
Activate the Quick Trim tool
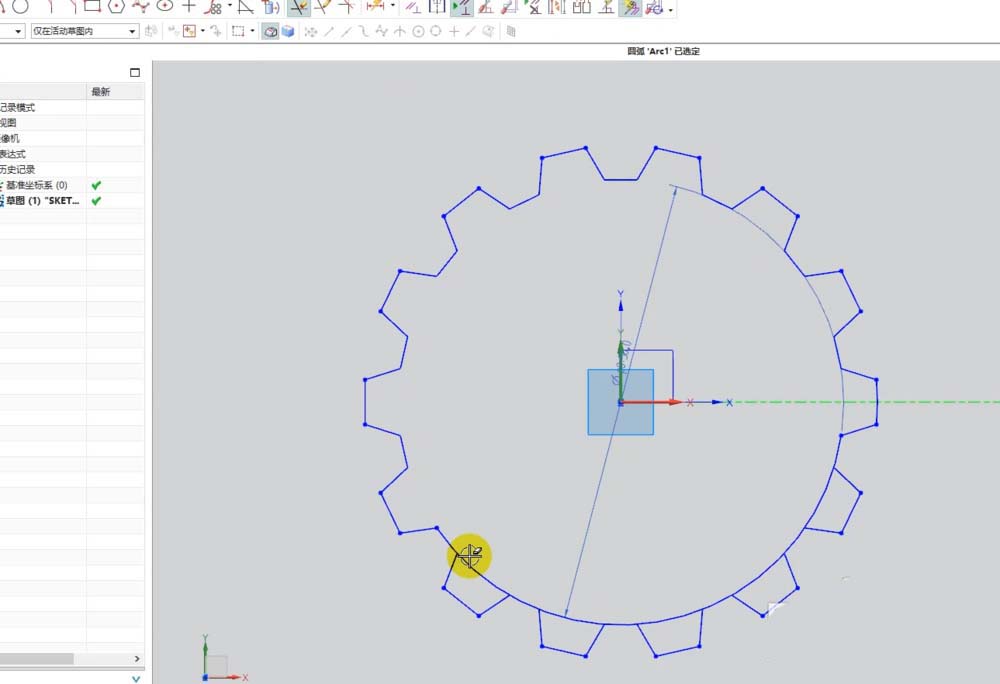[x=298, y=7]
